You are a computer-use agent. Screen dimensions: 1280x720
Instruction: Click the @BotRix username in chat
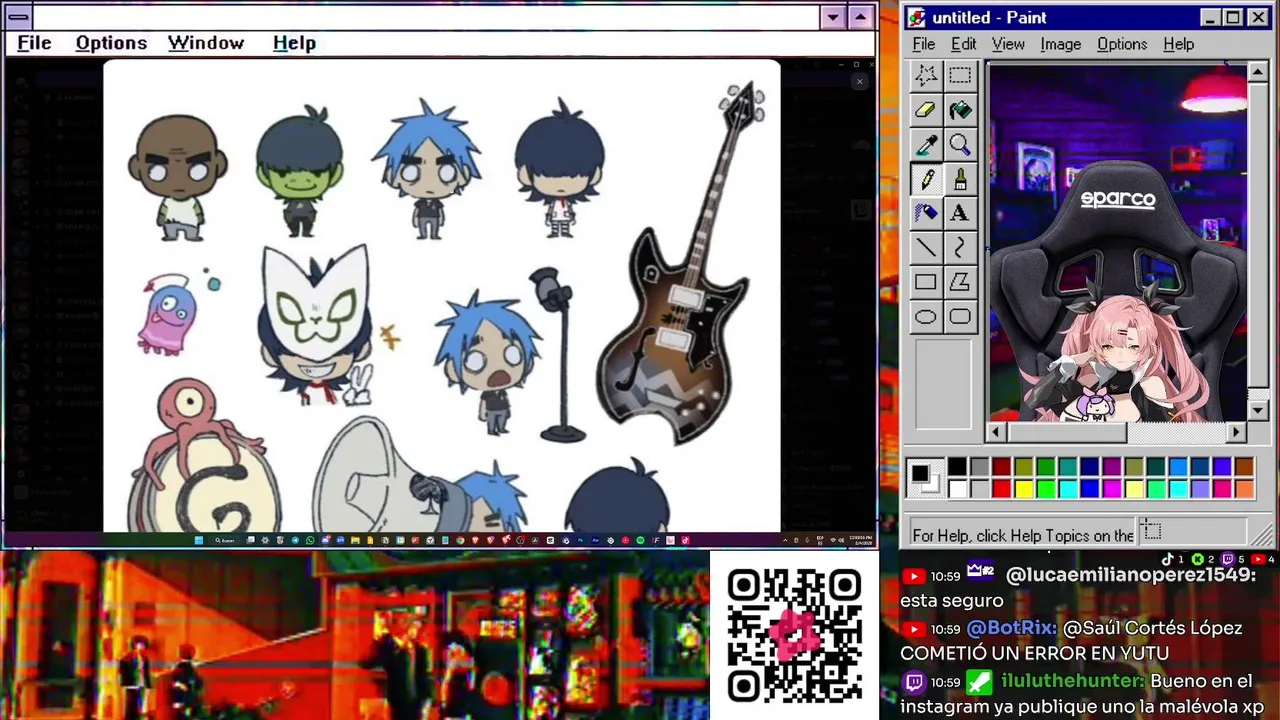[1012, 628]
